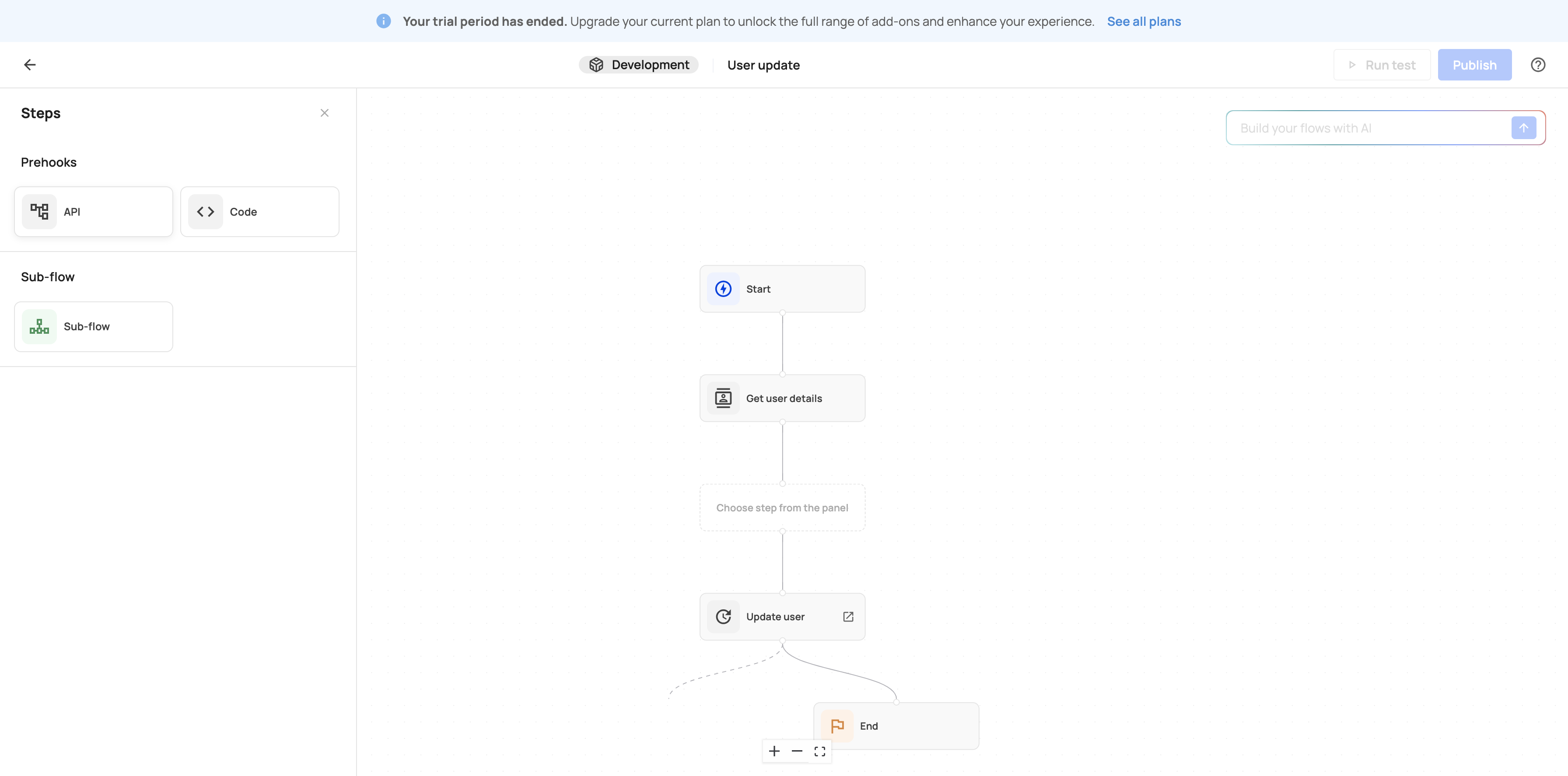Zoom in on the canvas
This screenshot has width=1568, height=776.
774,751
